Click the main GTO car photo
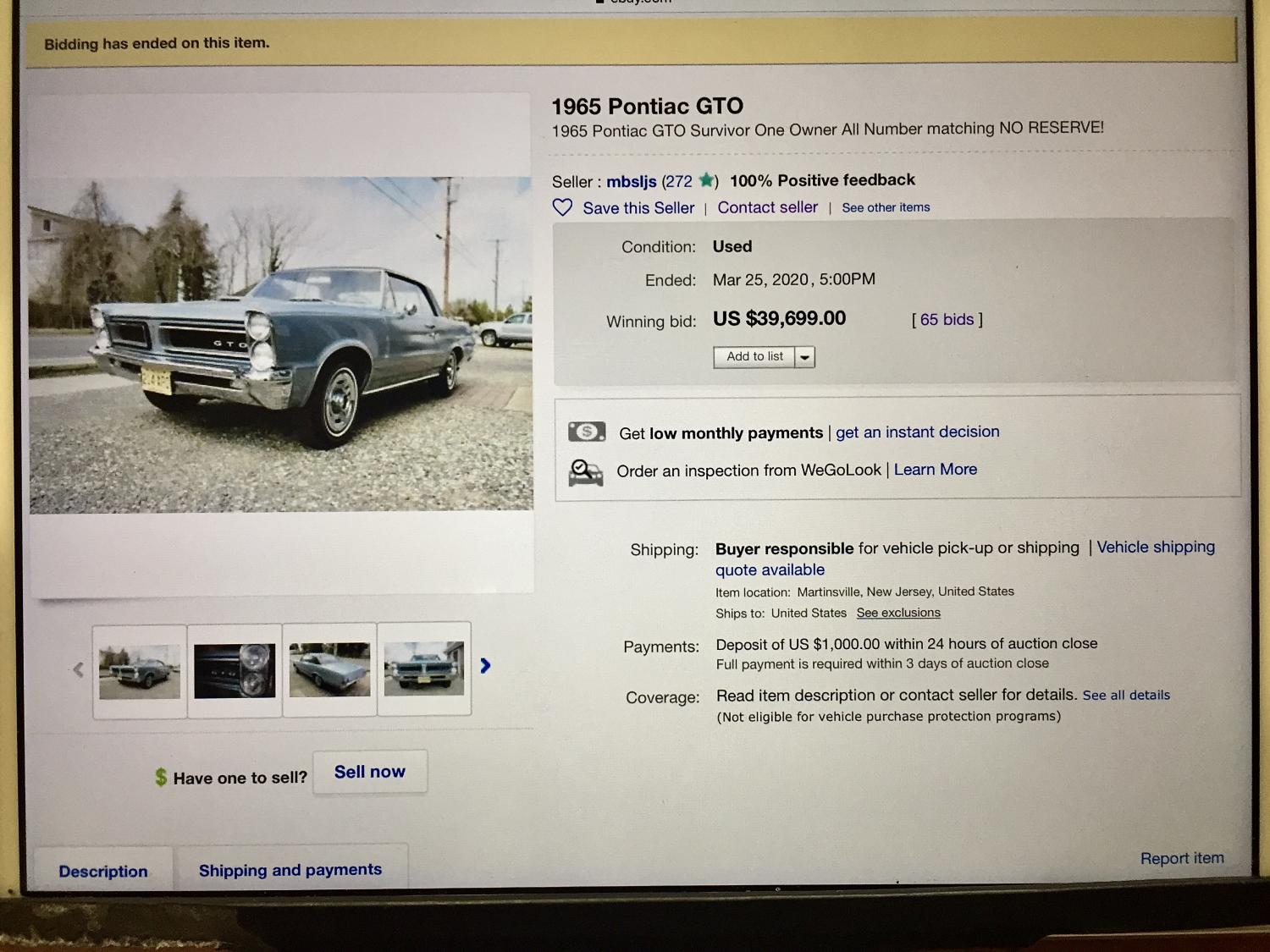The image size is (1270, 952). tap(281, 344)
